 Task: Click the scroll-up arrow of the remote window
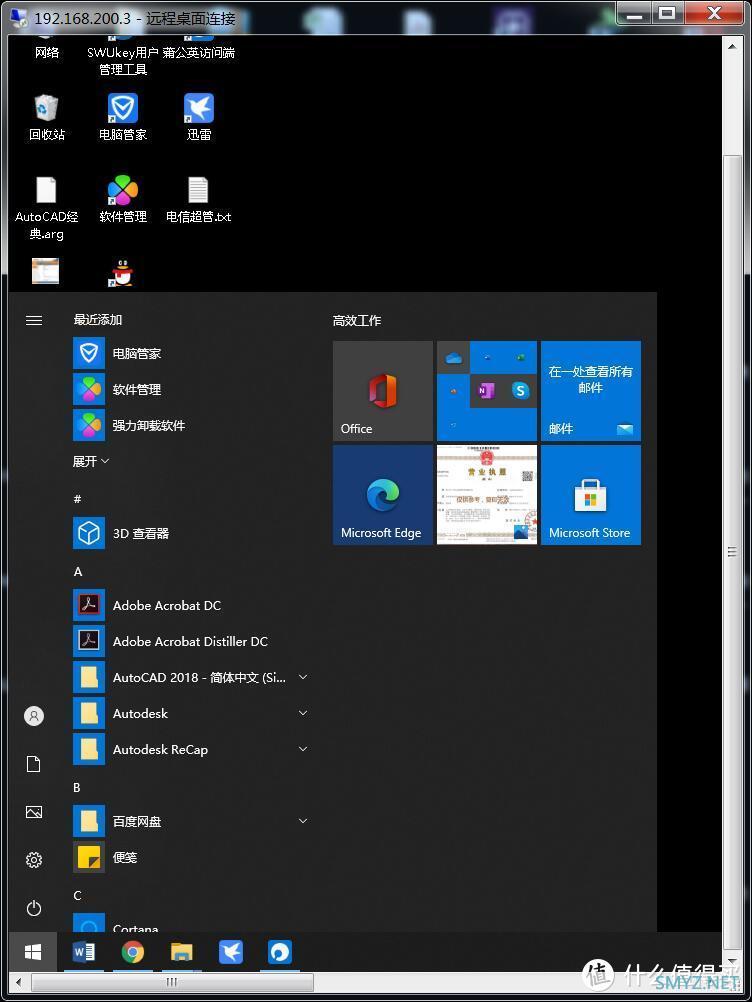click(732, 46)
